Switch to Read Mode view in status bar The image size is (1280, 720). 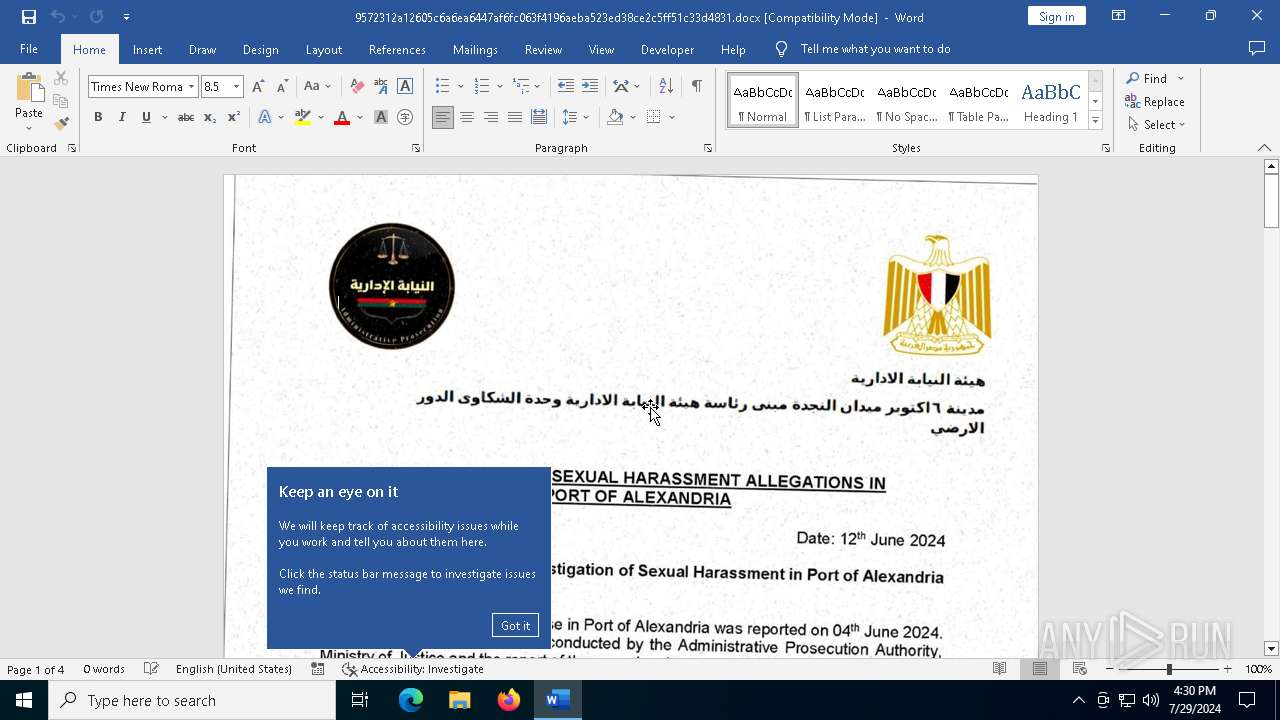999,669
